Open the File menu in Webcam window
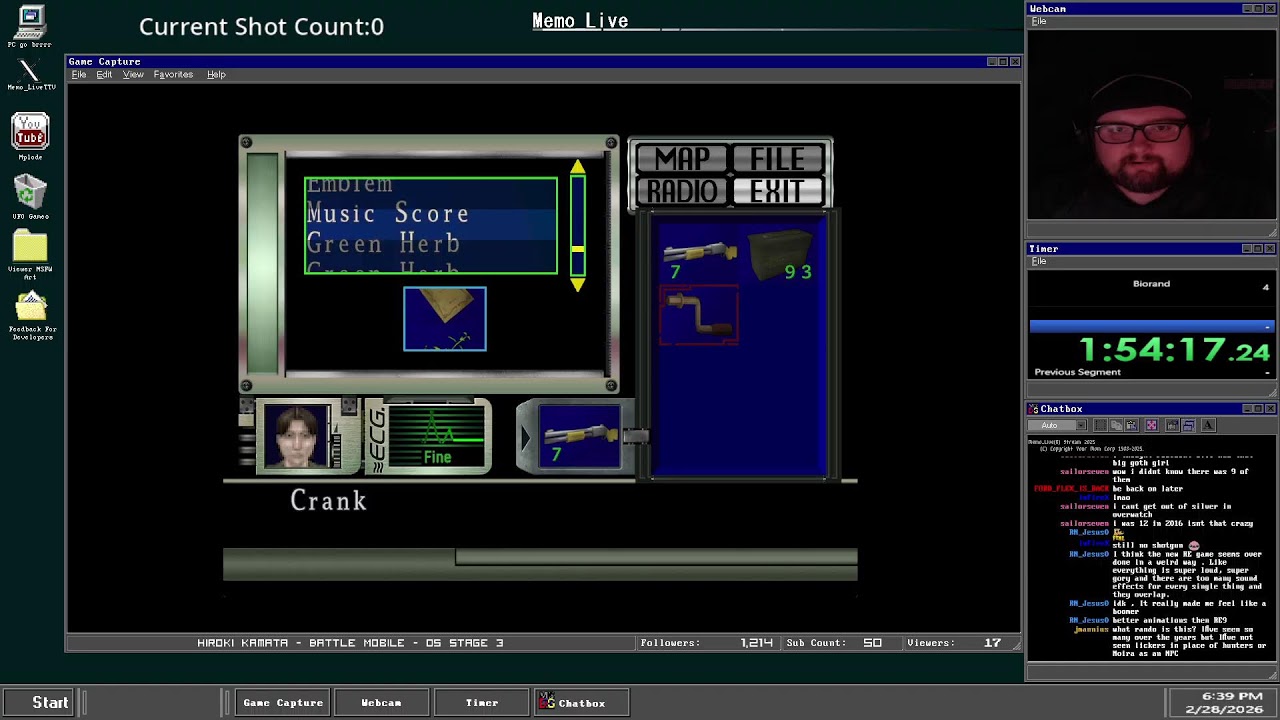 (1039, 21)
